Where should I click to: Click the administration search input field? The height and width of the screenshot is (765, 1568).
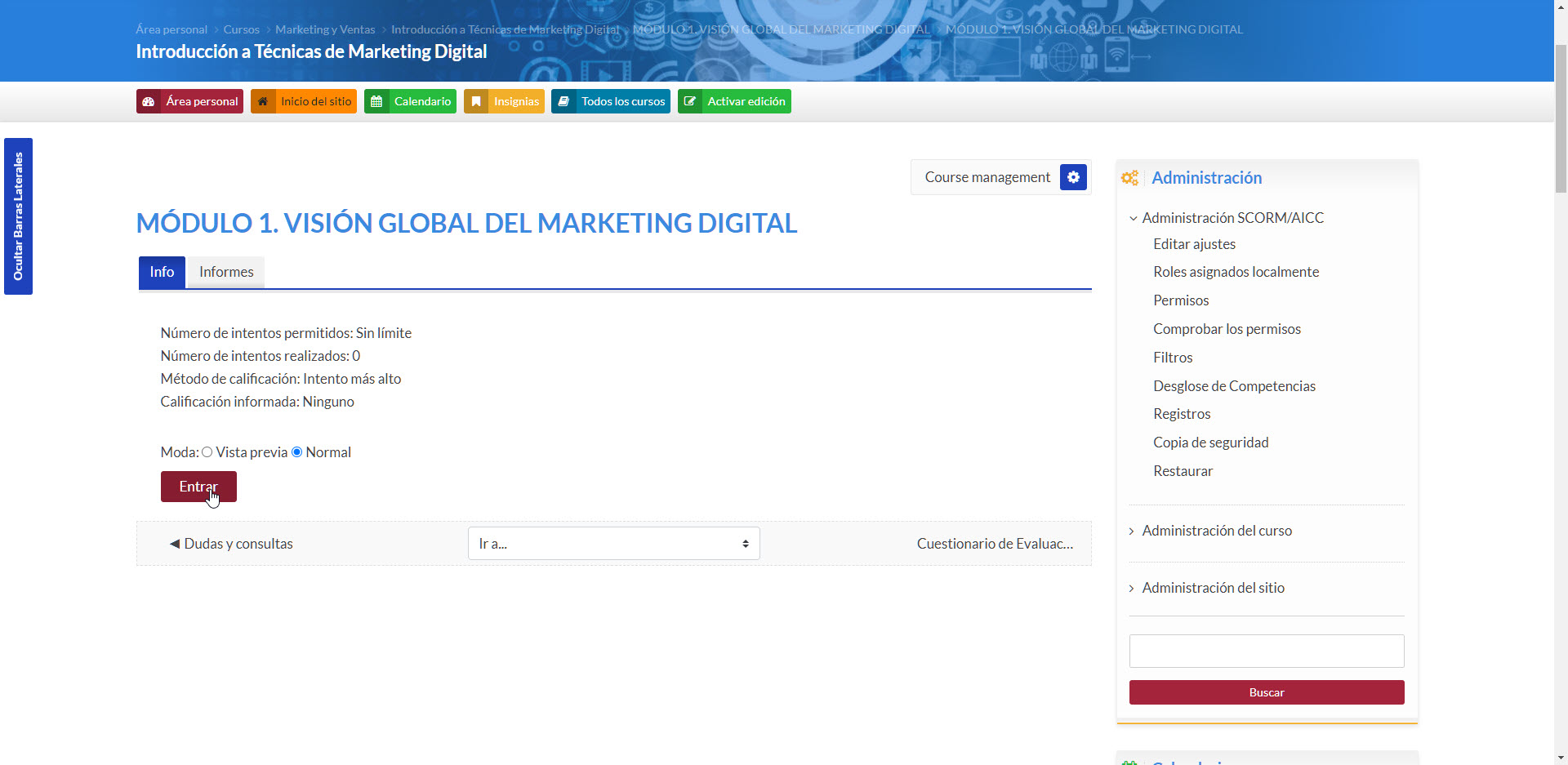[1266, 651]
